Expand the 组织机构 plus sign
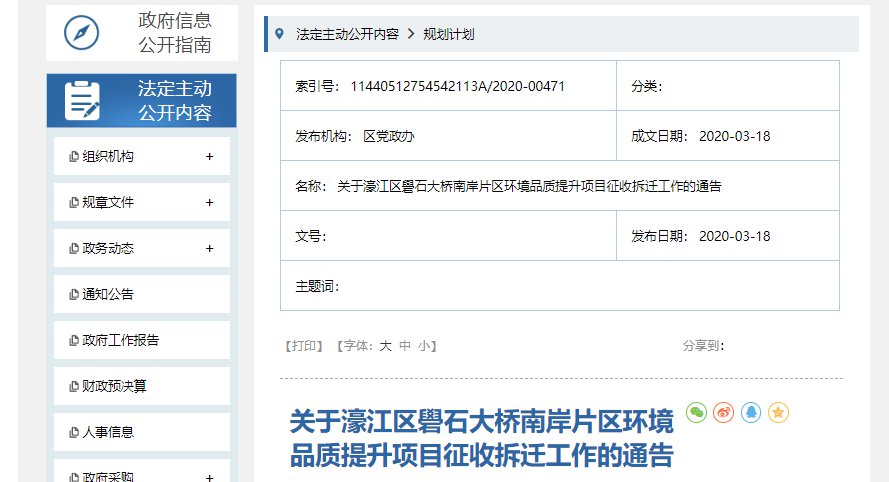Screen dimensions: 889x482 pyautogui.click(x=209, y=157)
